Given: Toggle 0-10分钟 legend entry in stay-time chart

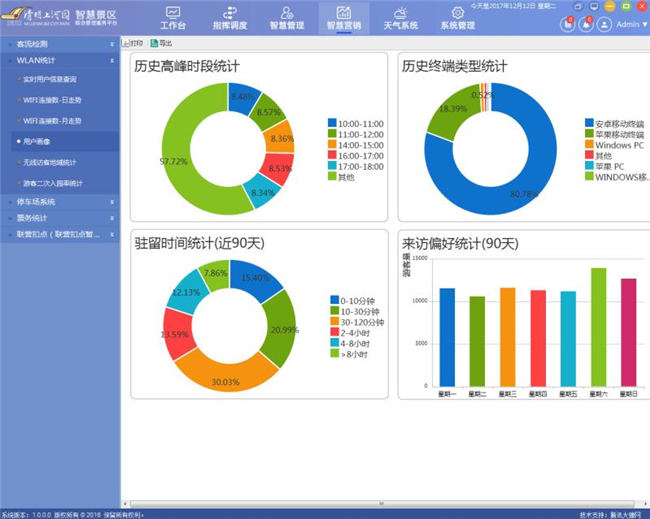Looking at the screenshot, I should (x=355, y=299).
